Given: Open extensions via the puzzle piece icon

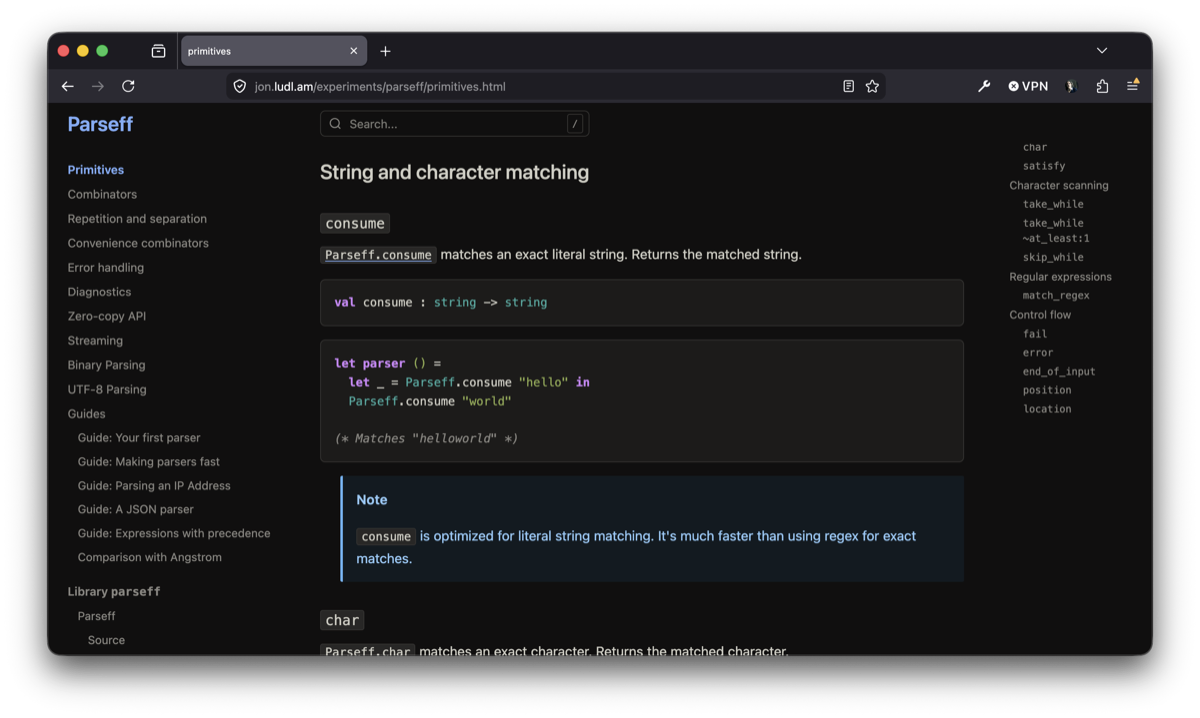Looking at the screenshot, I should tap(1101, 86).
